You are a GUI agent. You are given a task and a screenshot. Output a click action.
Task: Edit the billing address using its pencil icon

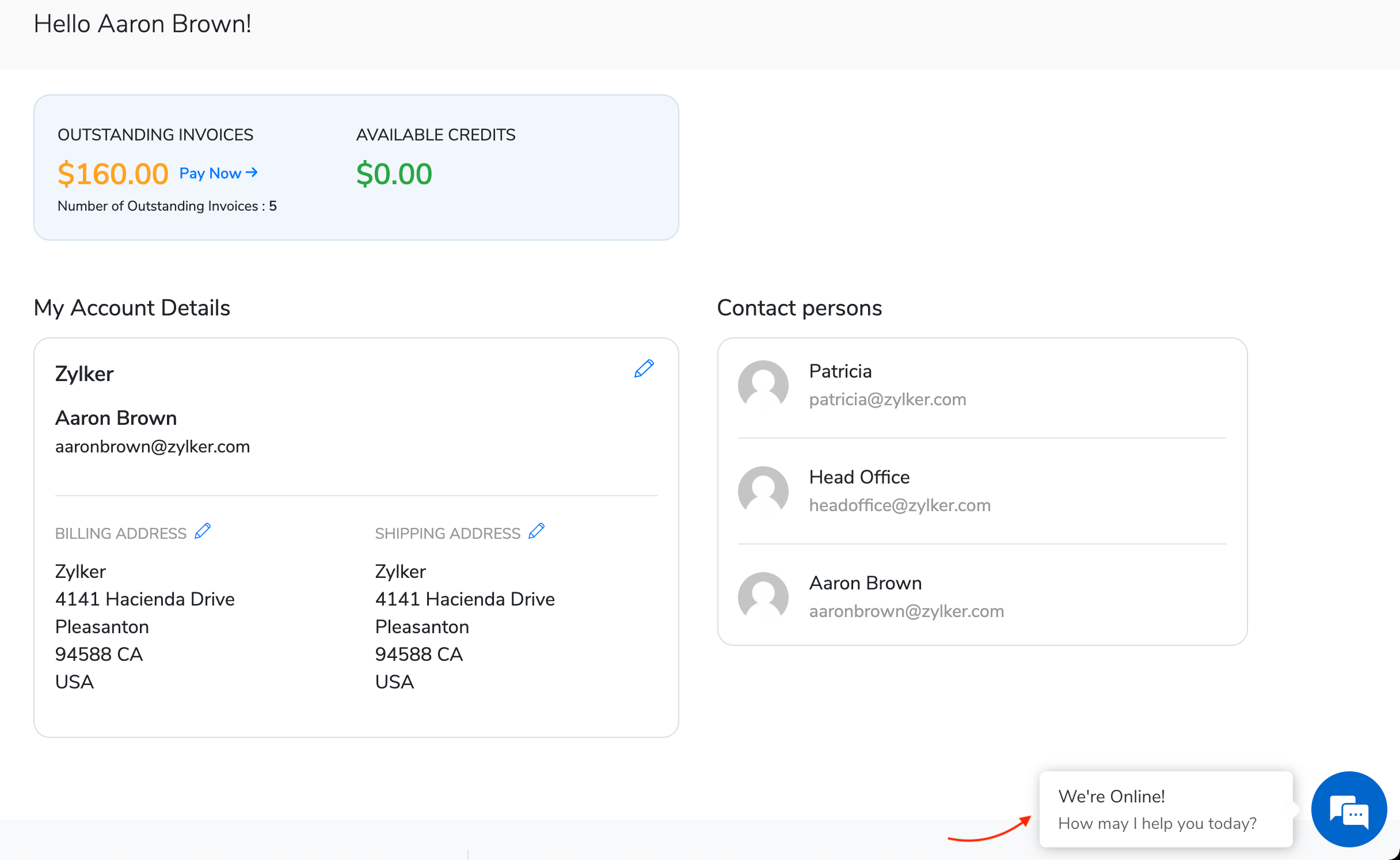point(202,531)
